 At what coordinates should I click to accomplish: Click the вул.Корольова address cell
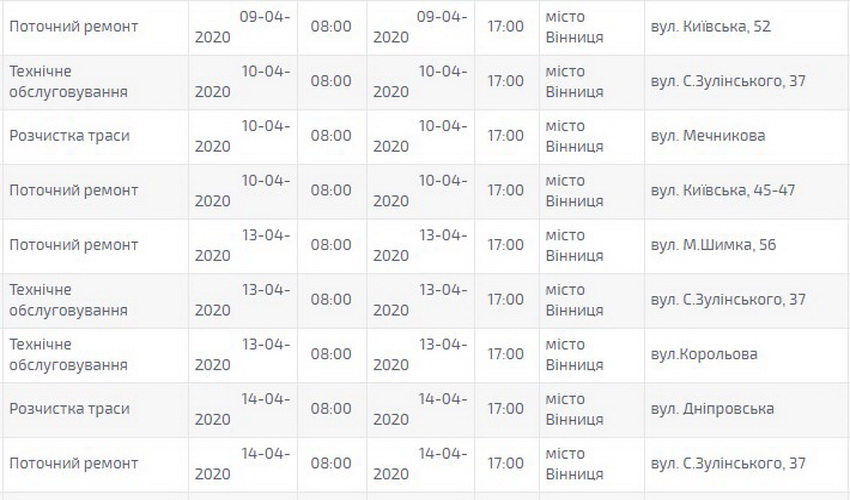click(704, 354)
